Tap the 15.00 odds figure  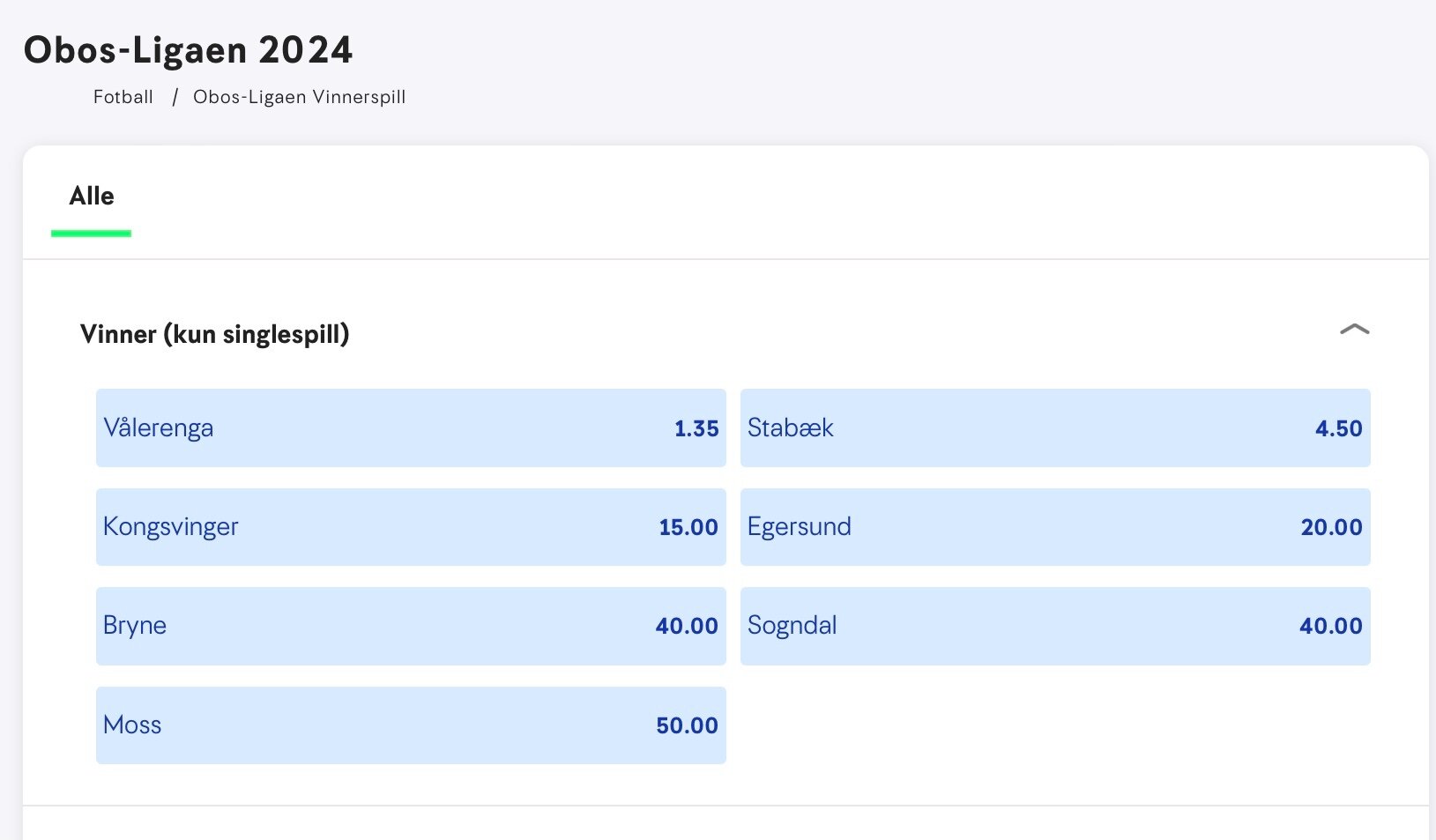tap(688, 527)
